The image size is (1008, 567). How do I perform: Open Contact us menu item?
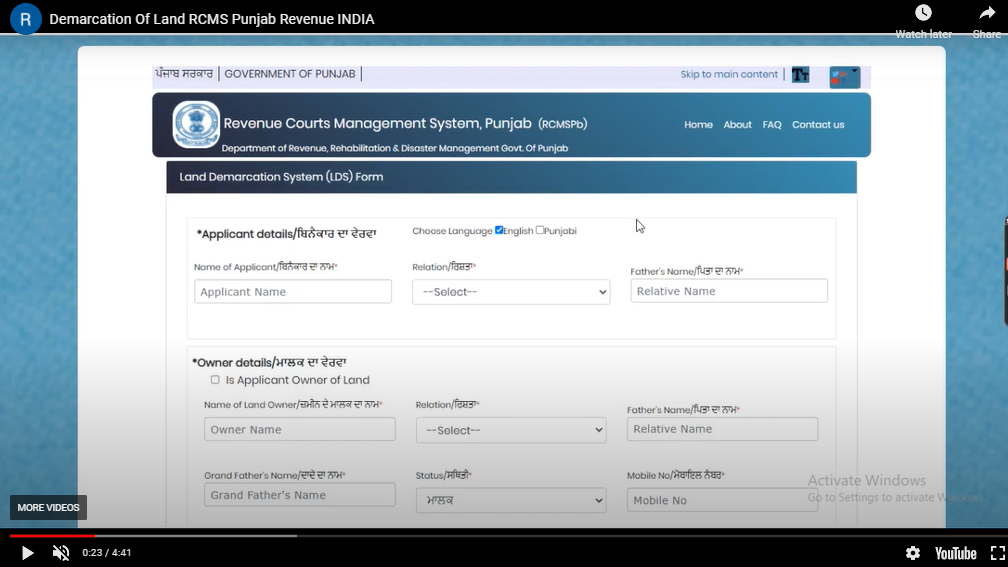click(x=818, y=125)
